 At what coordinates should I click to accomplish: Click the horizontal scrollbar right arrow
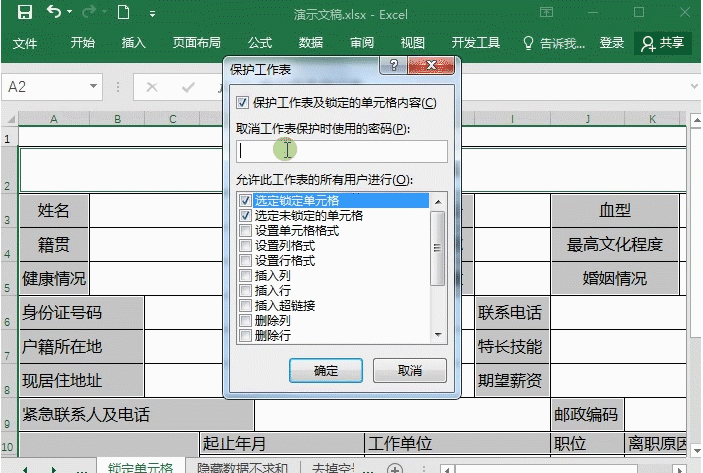(x=680, y=469)
